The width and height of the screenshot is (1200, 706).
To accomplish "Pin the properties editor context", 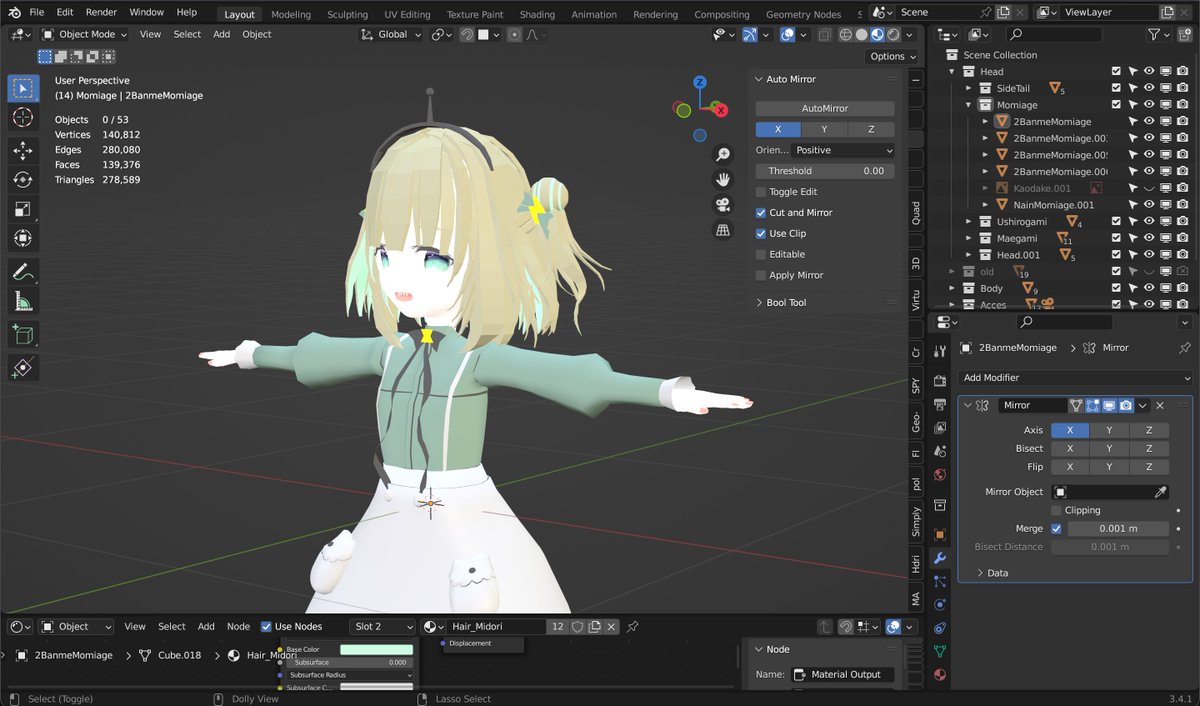I will coord(1185,348).
